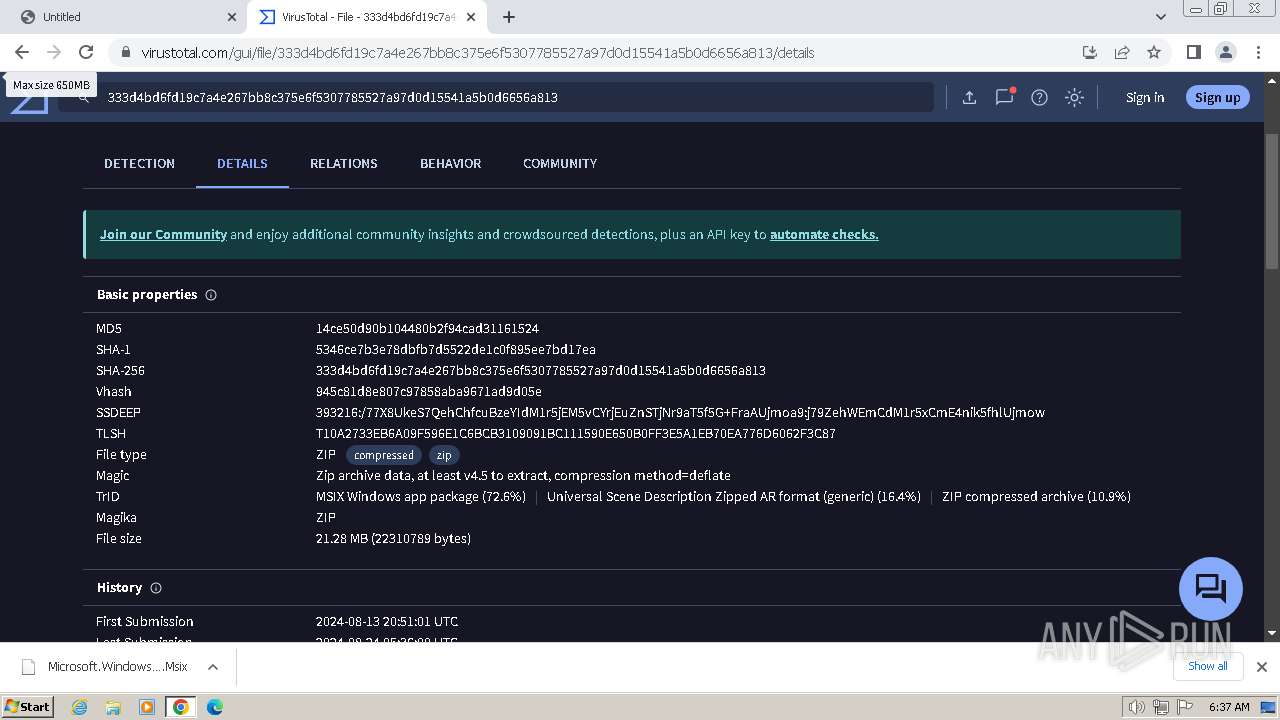Click the compressed file type tag

[x=383, y=455]
